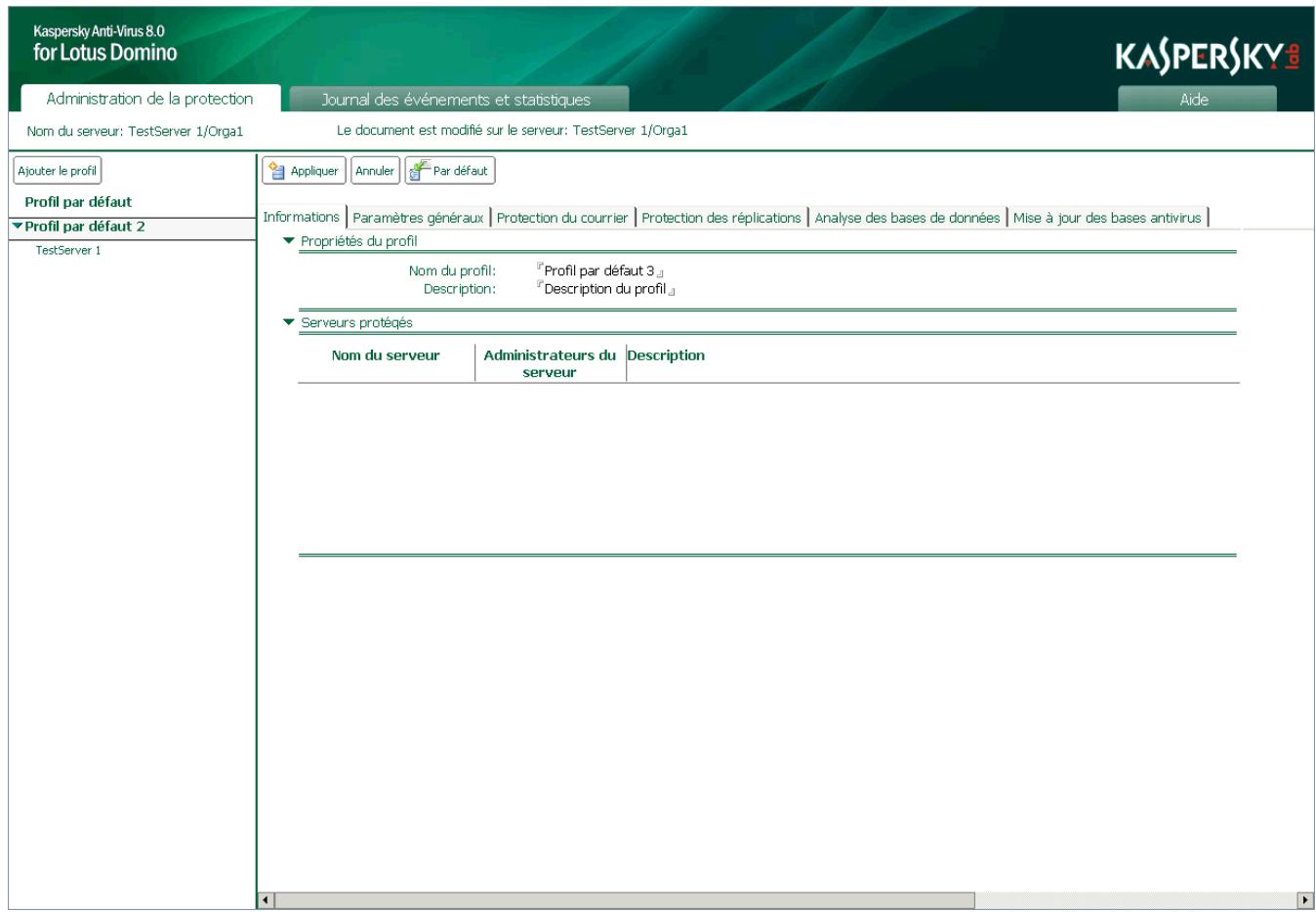The image size is (1316, 912).
Task: Click the horizontal scrollbar left arrow
Action: (267, 900)
